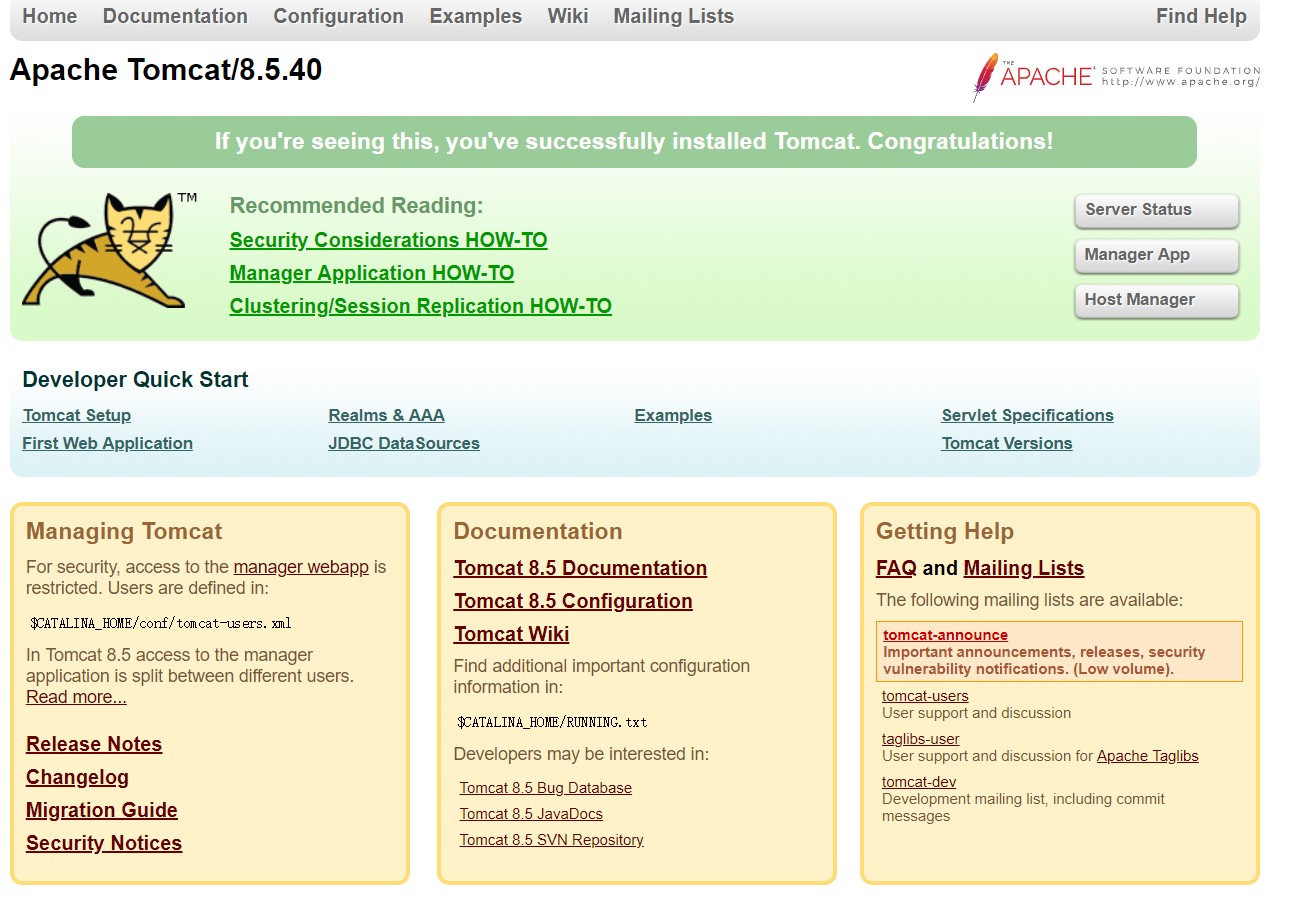Open Tomcat 8.5 Bug Database link
The height and width of the screenshot is (903, 1290).
point(545,788)
